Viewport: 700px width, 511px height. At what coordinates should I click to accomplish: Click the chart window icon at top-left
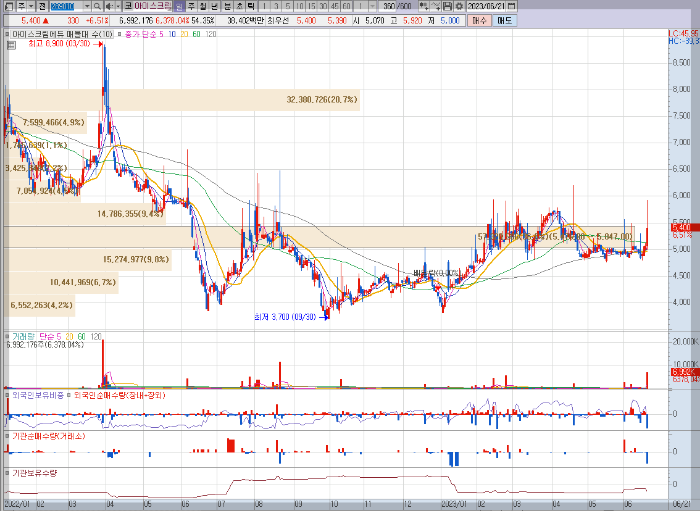[8, 6]
